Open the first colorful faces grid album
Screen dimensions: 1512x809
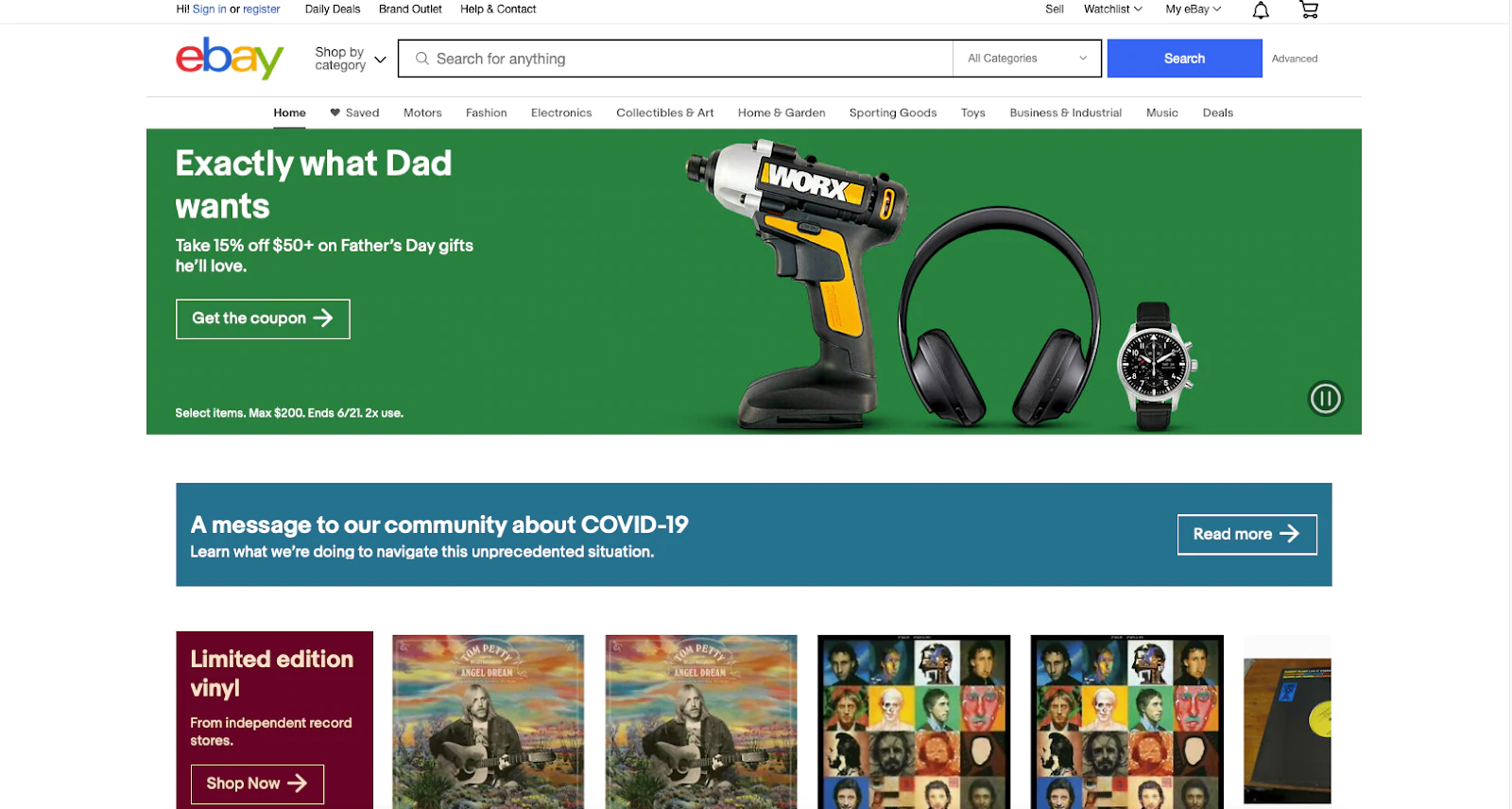(914, 722)
